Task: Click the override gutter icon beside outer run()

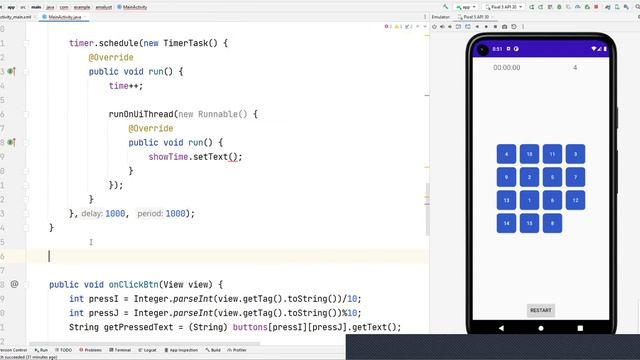Action: [11, 71]
